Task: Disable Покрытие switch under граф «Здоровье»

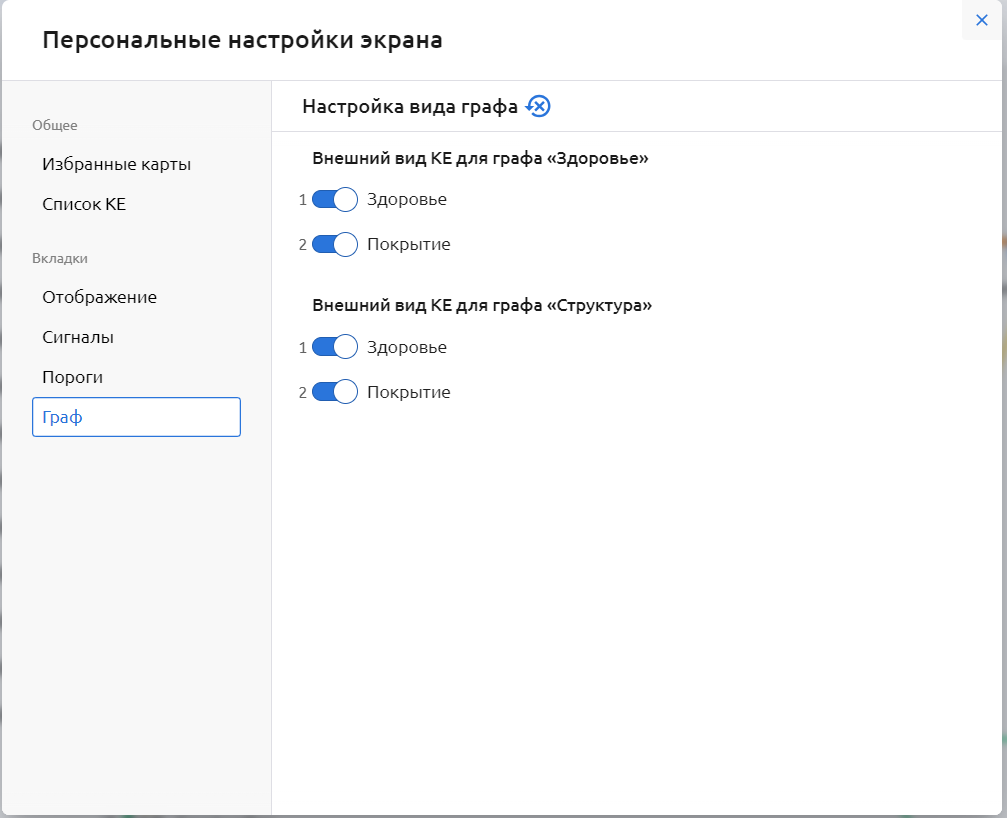Action: 334,244
